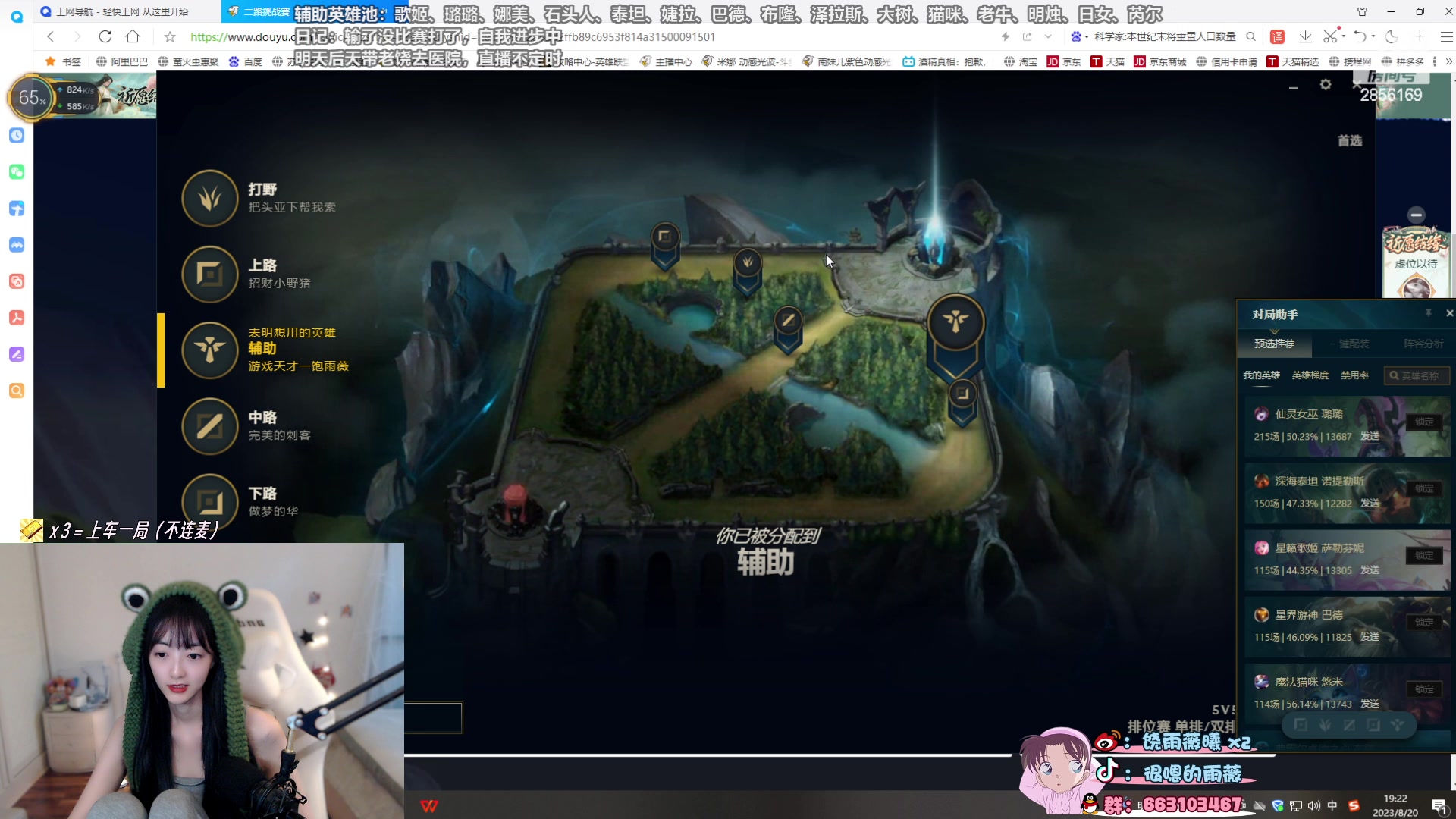
Task: Send 萨勒芬妮 stats via 发送 link
Action: [1370, 570]
